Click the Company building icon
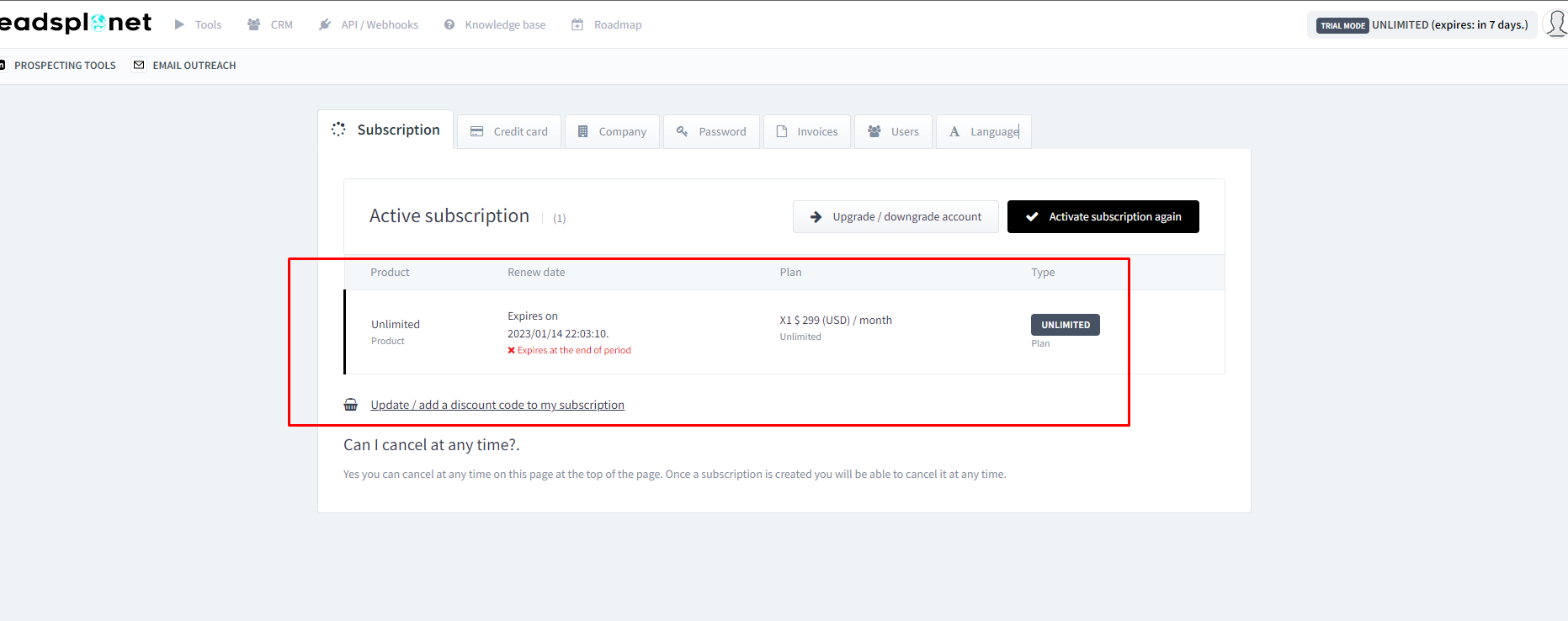This screenshot has width=1568, height=621. tap(582, 131)
